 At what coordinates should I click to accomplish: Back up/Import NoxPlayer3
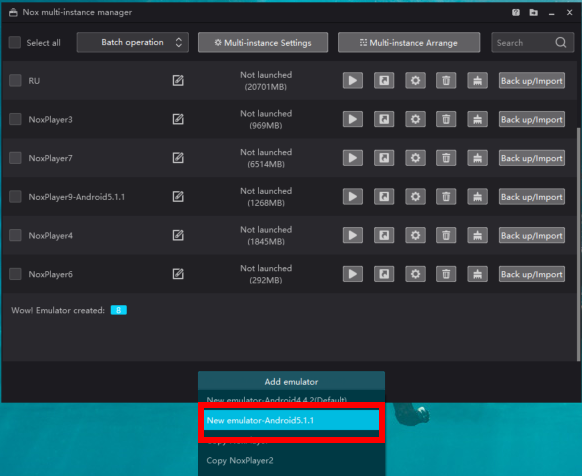[x=532, y=119]
